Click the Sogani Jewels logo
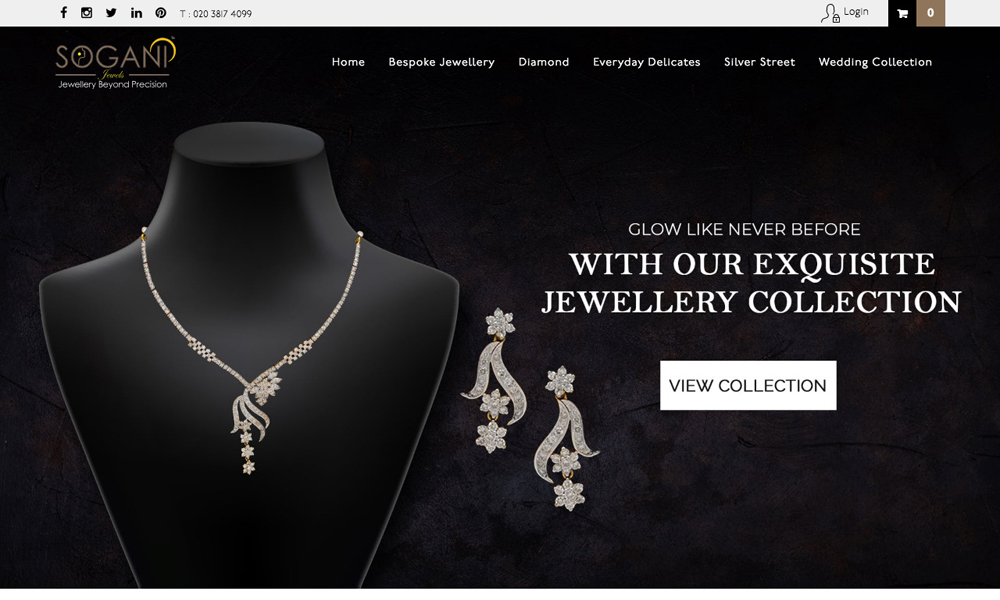The height and width of the screenshot is (600, 1000). [115, 63]
